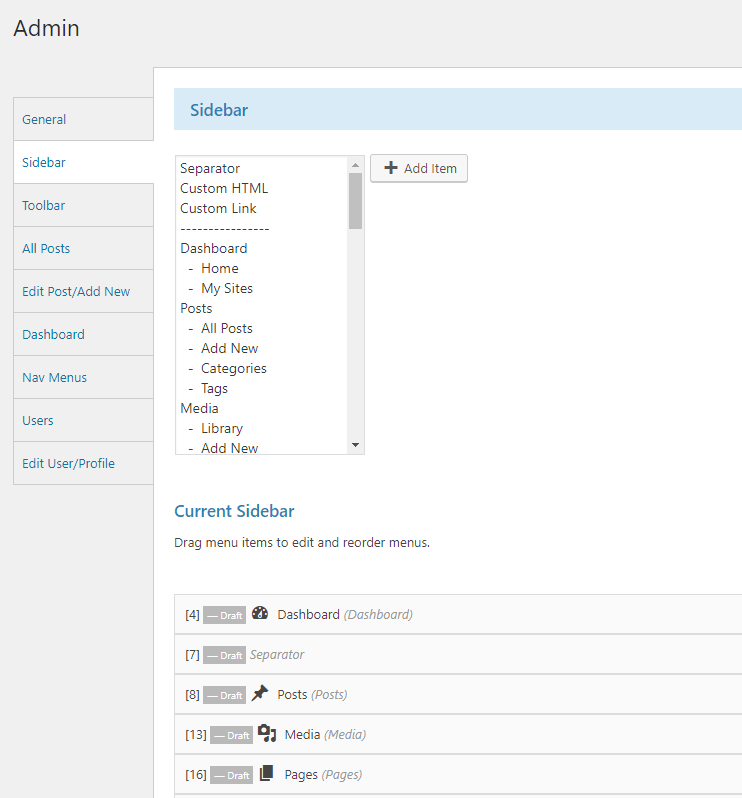Click the Add Item button
742x798 pixels.
pyautogui.click(x=419, y=168)
